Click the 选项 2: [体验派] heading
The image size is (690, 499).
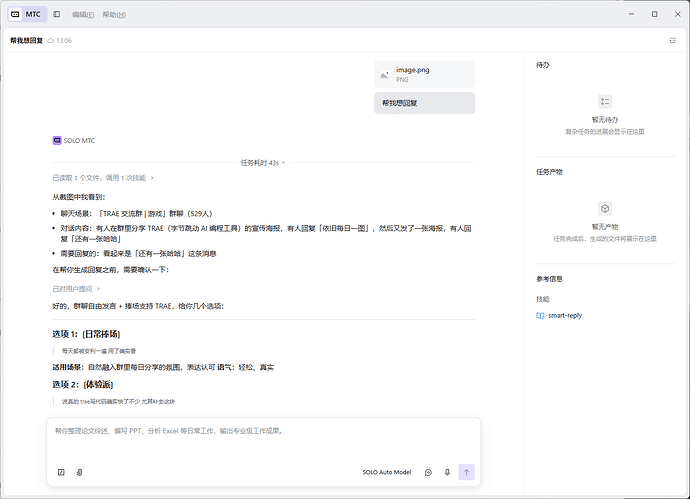[x=83, y=385]
